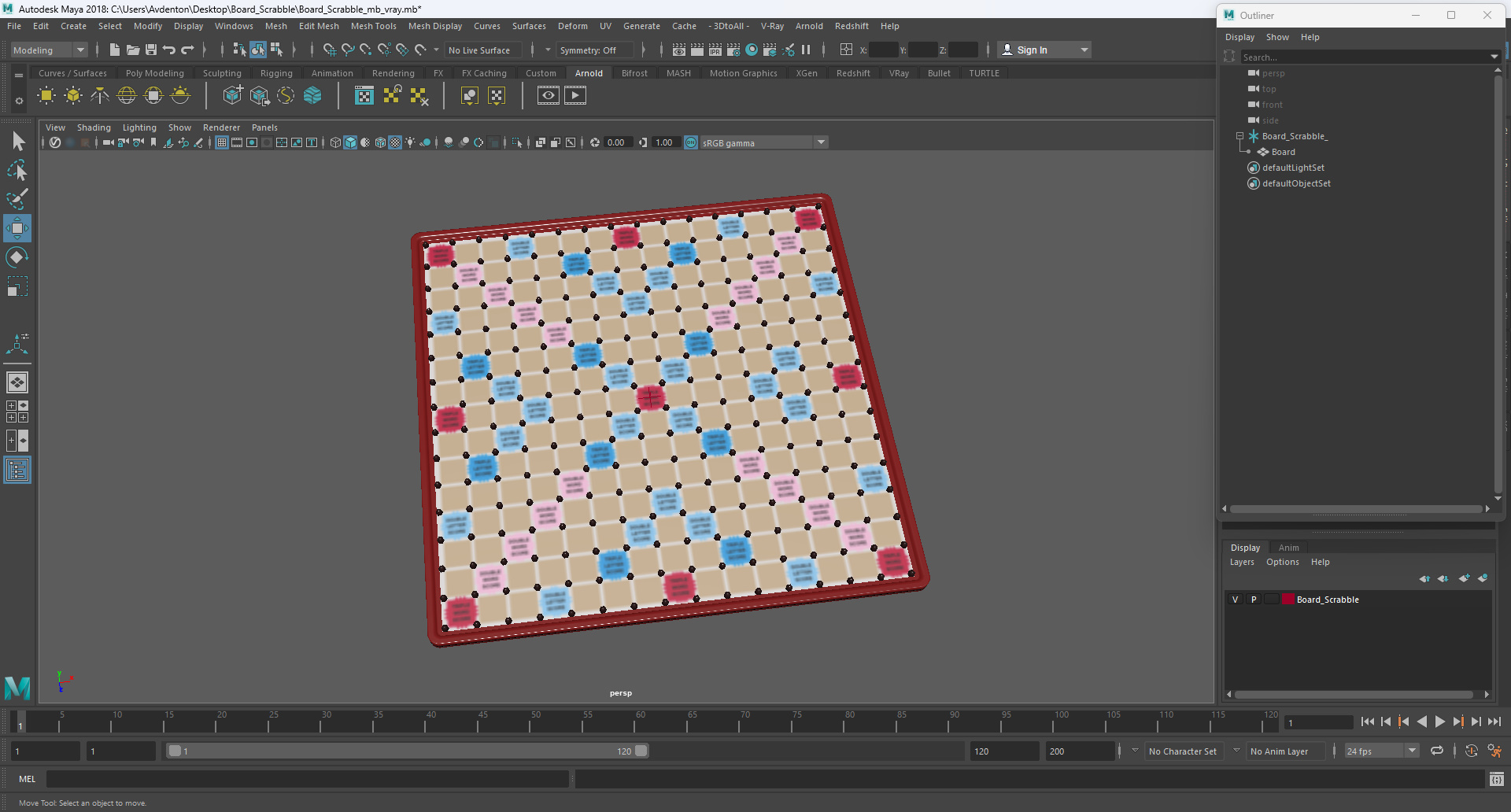Toggle display type box of Board_Scrabble layer
1511x812 pixels.
click(1272, 600)
